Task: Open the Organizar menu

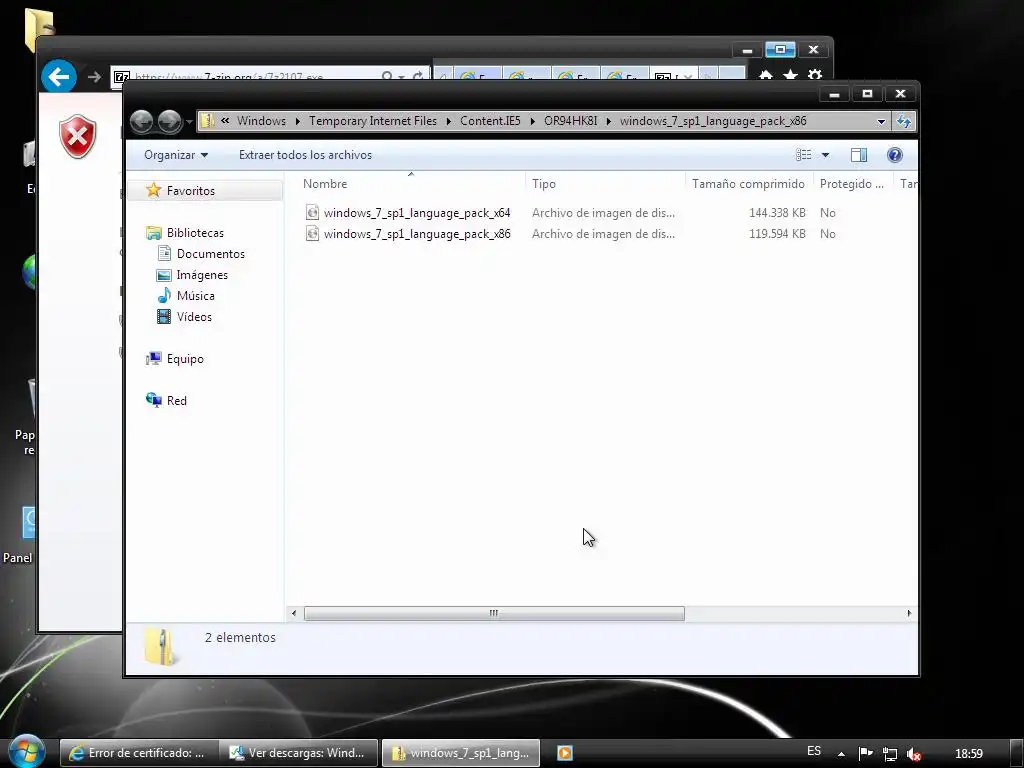Action: click(176, 155)
